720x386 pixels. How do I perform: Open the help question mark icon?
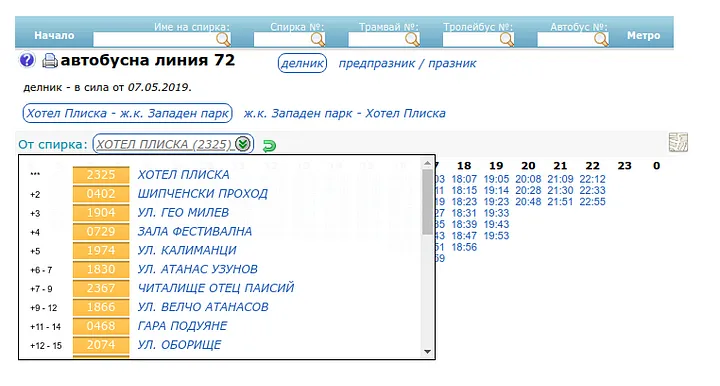point(27,60)
